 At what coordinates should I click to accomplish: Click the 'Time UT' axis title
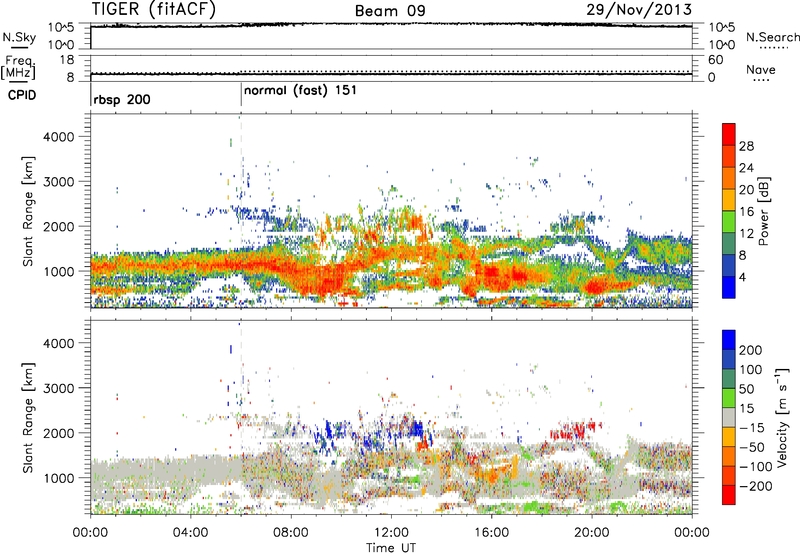[391, 548]
